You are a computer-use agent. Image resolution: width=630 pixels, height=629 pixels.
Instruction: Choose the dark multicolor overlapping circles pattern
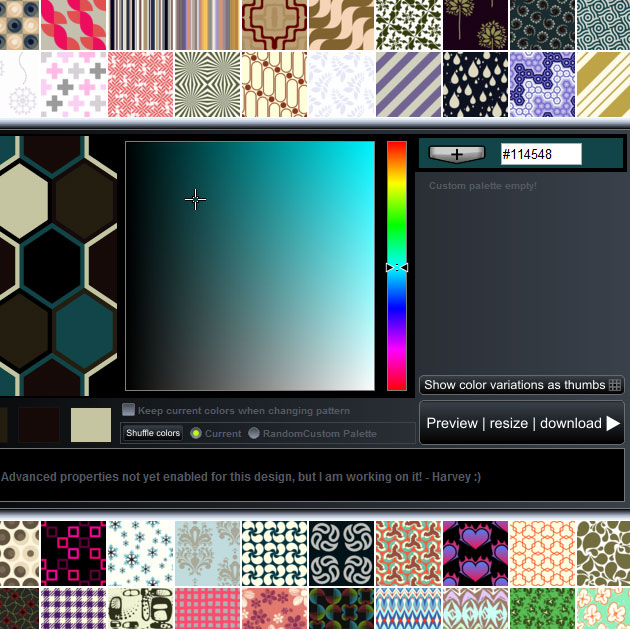pyautogui.click(x=342, y=609)
